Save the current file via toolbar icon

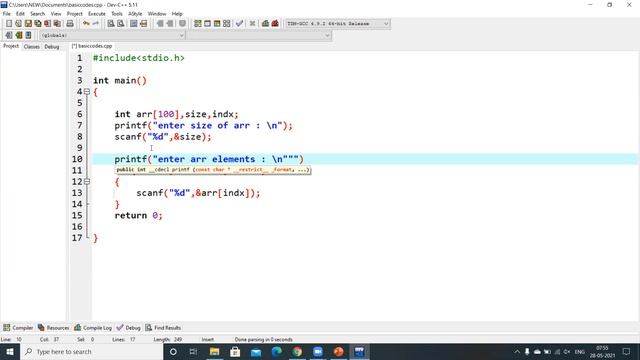click(x=28, y=24)
